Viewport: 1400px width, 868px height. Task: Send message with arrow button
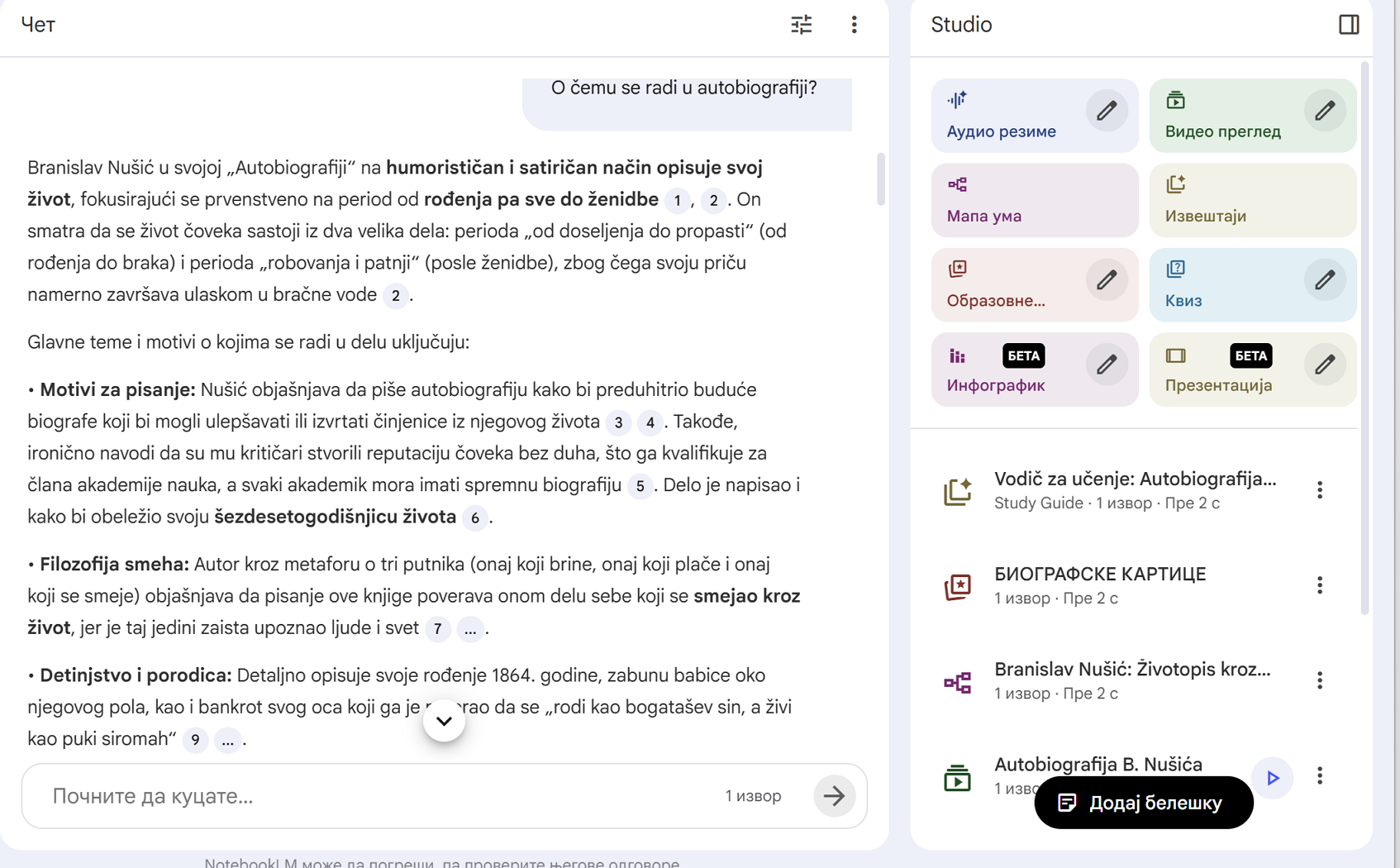click(834, 796)
